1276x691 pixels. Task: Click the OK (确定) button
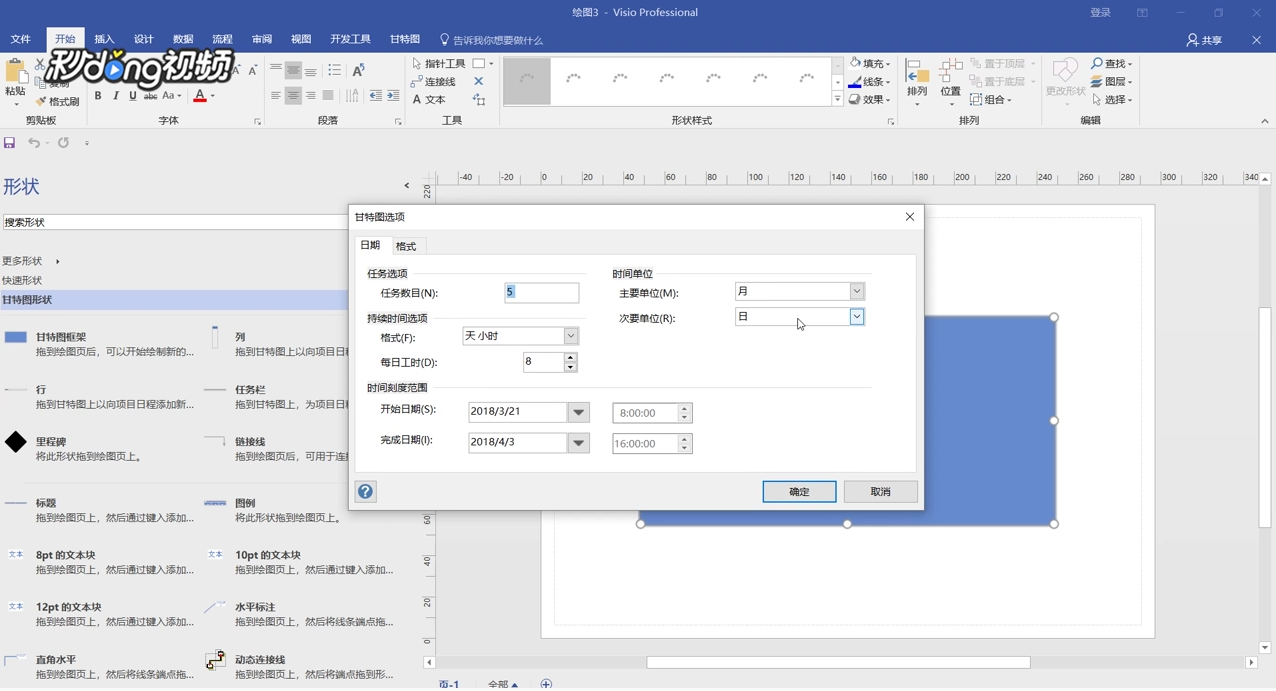pyautogui.click(x=799, y=492)
